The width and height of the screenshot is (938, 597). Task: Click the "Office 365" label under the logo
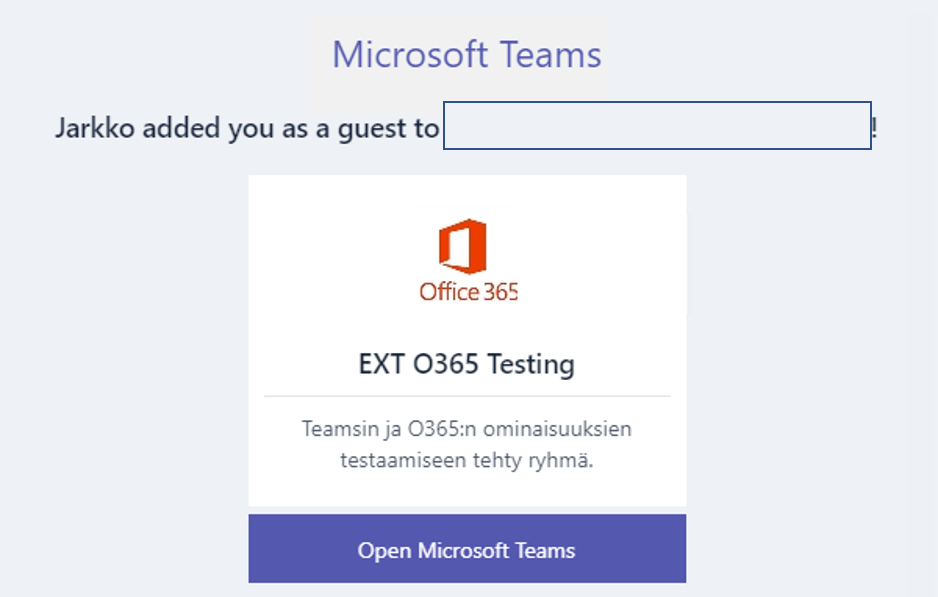pyautogui.click(x=468, y=292)
